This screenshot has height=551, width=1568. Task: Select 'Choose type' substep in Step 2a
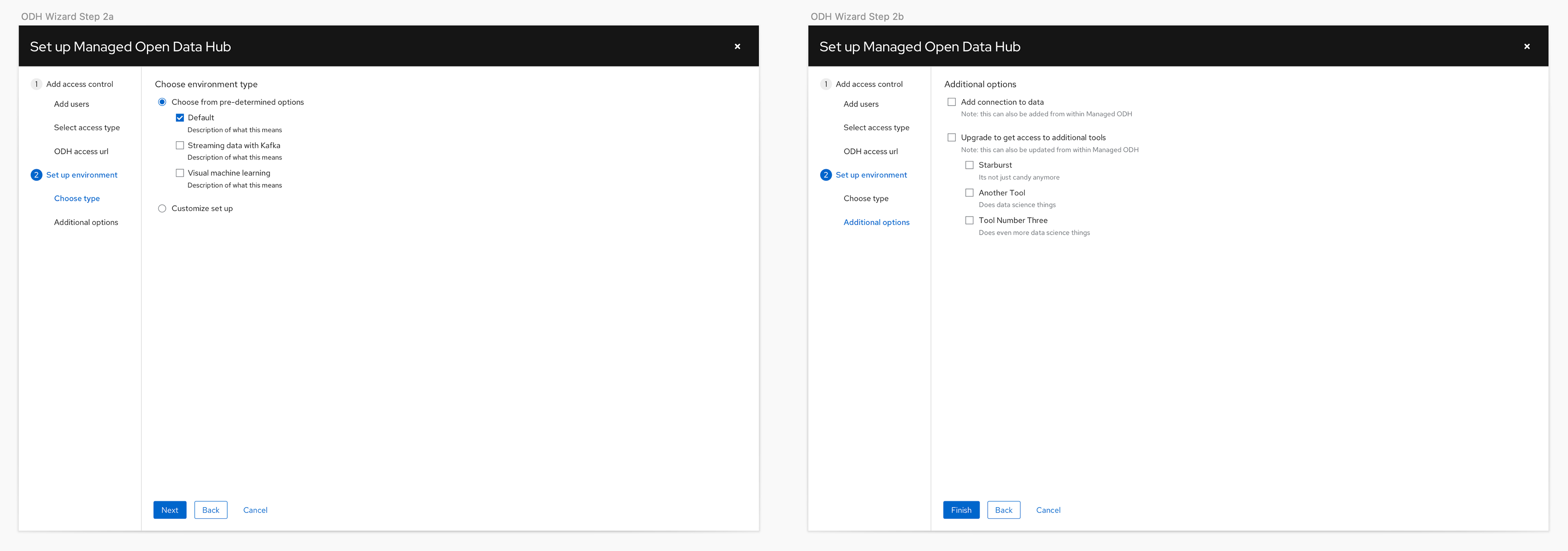(x=77, y=199)
